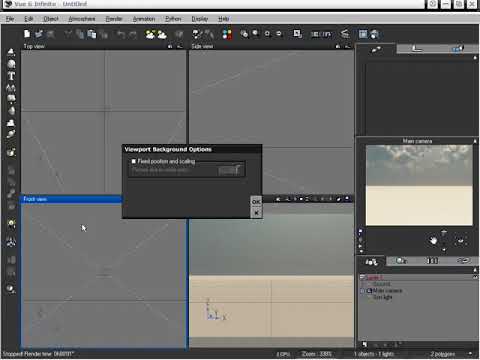Switch to the materials tab in browser
480x360 pixels.
tap(401, 261)
